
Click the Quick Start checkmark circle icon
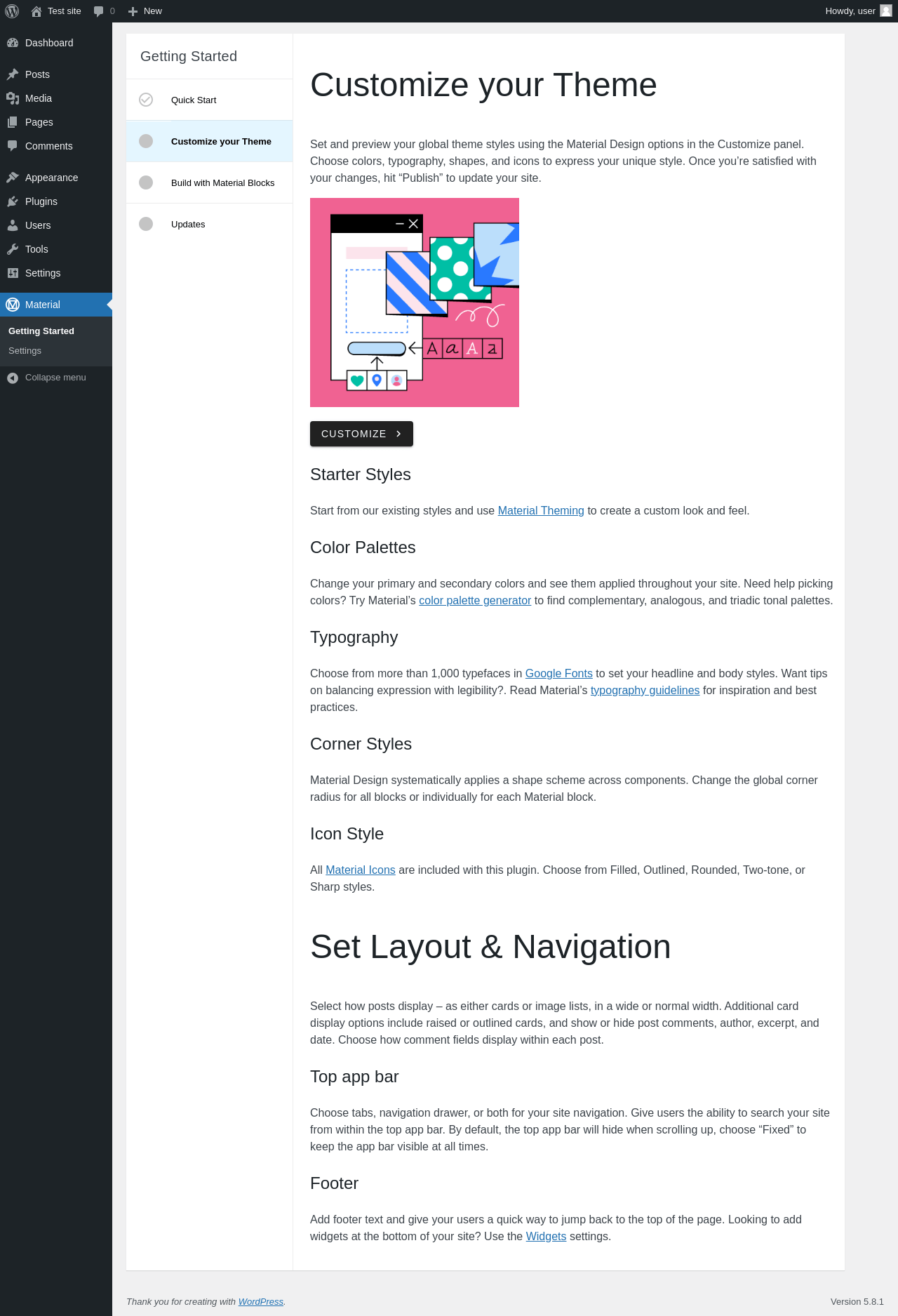click(146, 100)
